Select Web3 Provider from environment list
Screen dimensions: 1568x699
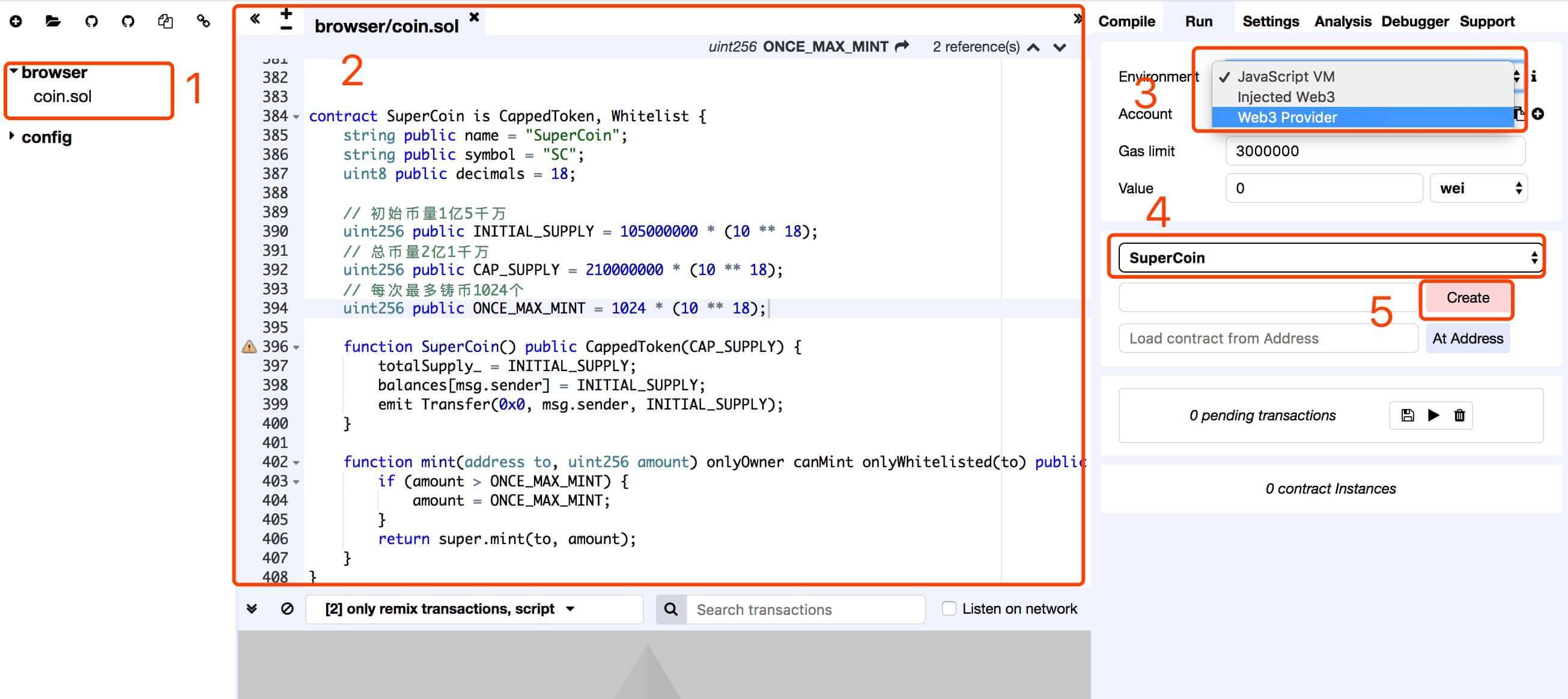click(1287, 118)
